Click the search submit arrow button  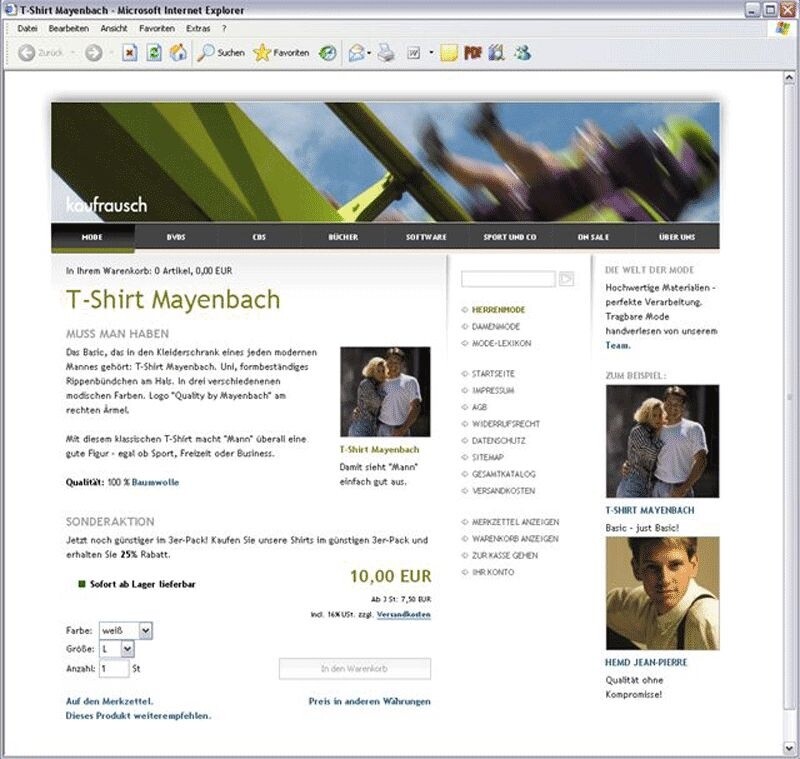566,279
